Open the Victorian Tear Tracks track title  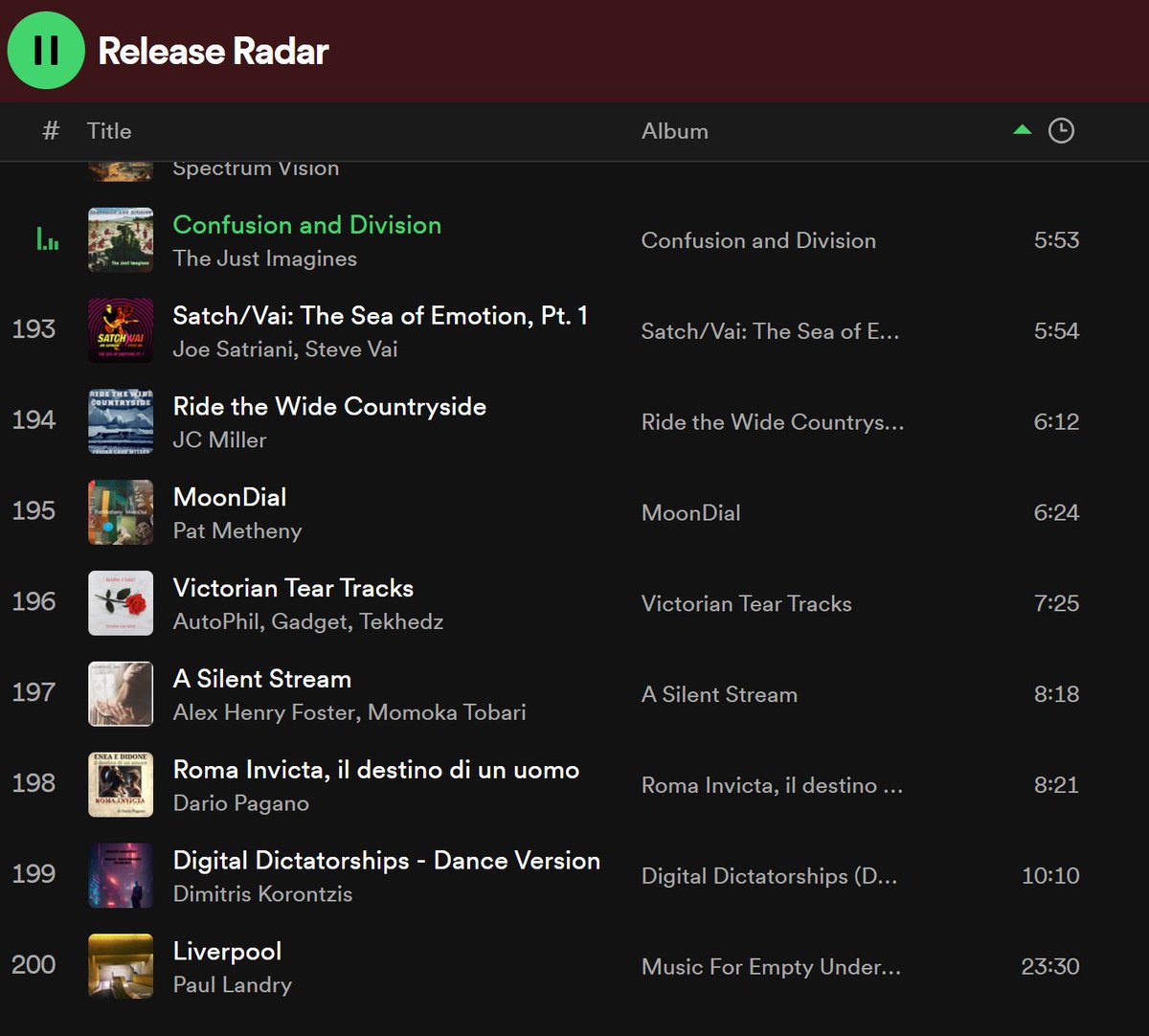tap(293, 588)
